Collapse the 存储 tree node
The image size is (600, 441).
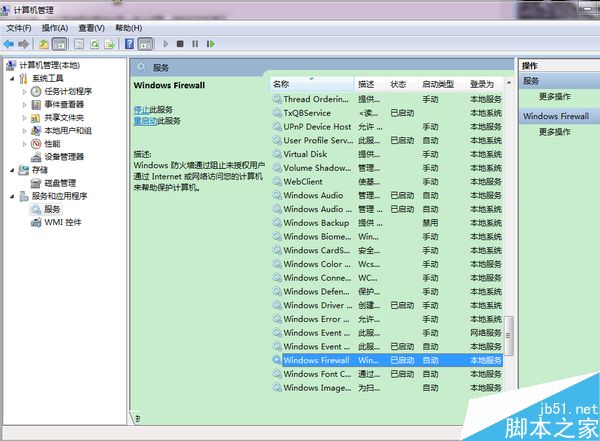[x=12, y=170]
